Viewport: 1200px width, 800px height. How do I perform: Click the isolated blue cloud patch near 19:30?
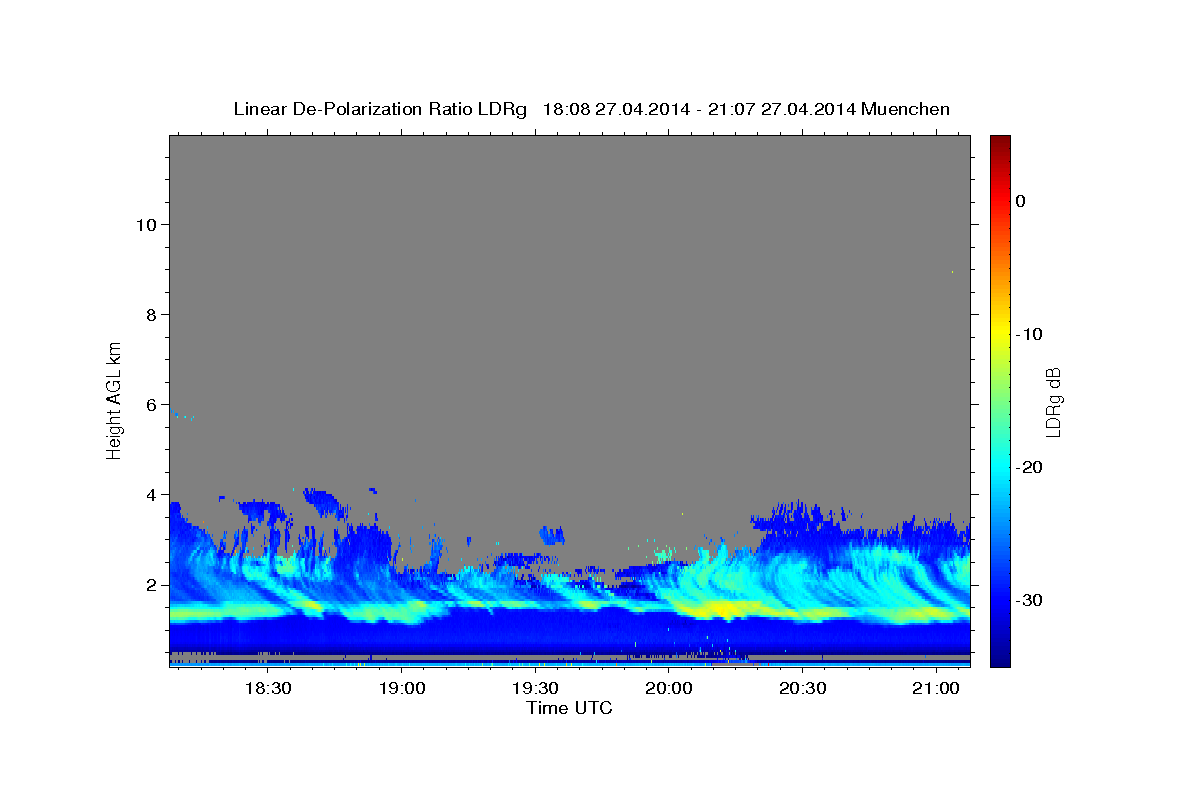click(x=552, y=534)
